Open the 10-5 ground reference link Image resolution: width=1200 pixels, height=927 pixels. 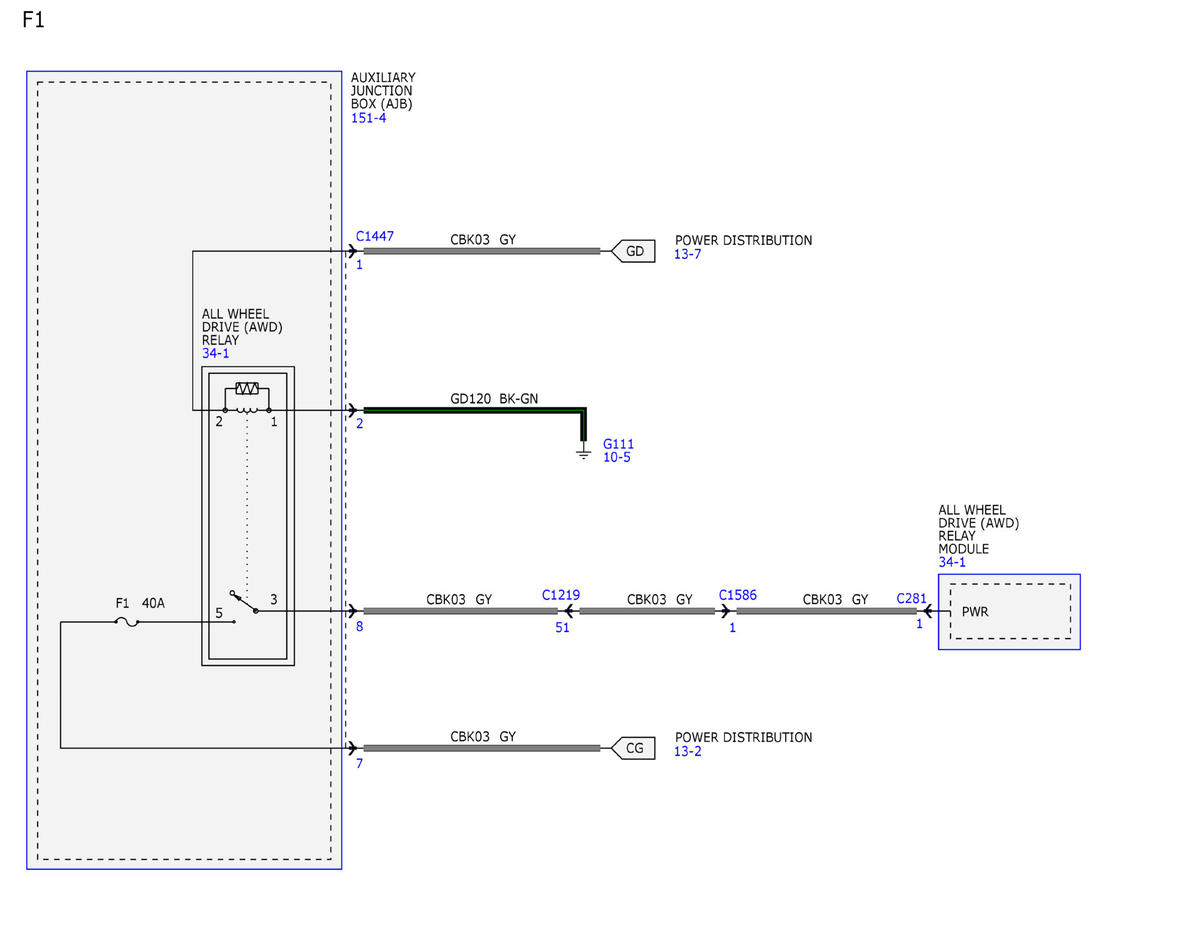click(616, 458)
